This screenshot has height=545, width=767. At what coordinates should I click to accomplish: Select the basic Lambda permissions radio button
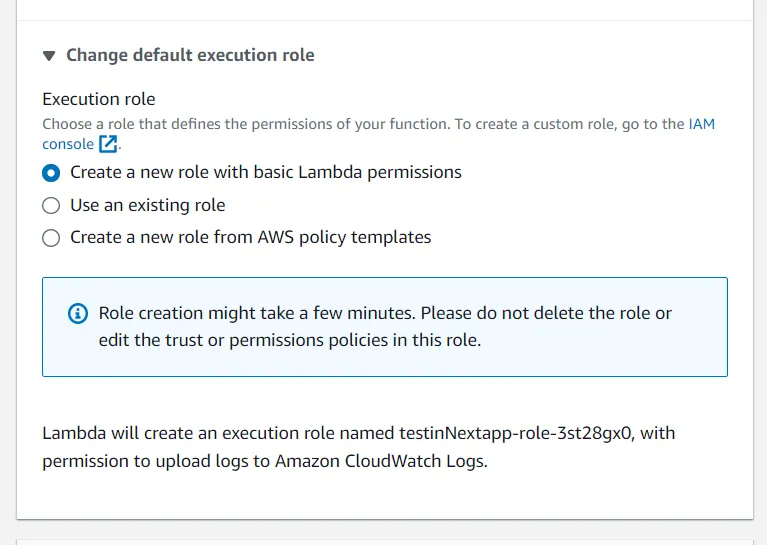pyautogui.click(x=51, y=172)
